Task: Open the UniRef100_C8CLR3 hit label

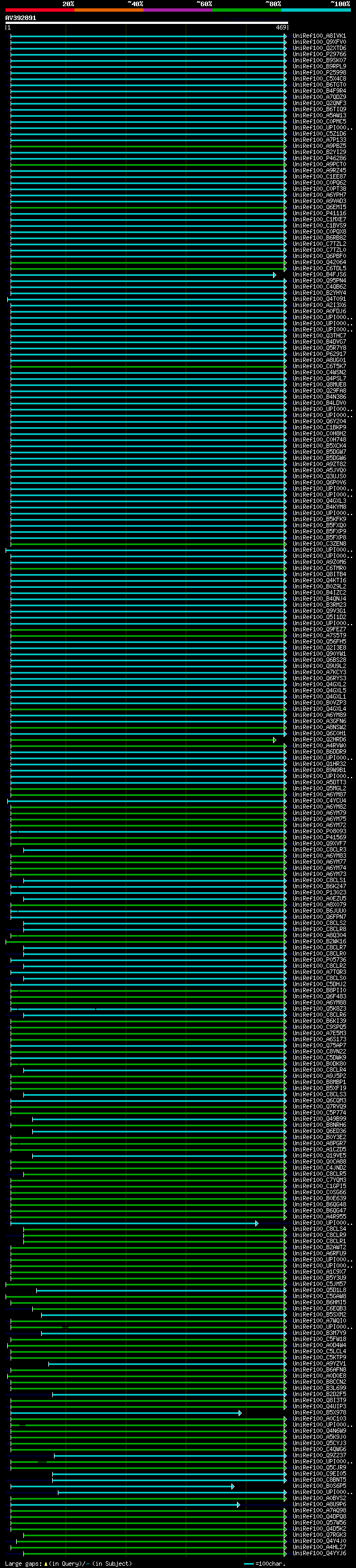Action: pos(319,850)
